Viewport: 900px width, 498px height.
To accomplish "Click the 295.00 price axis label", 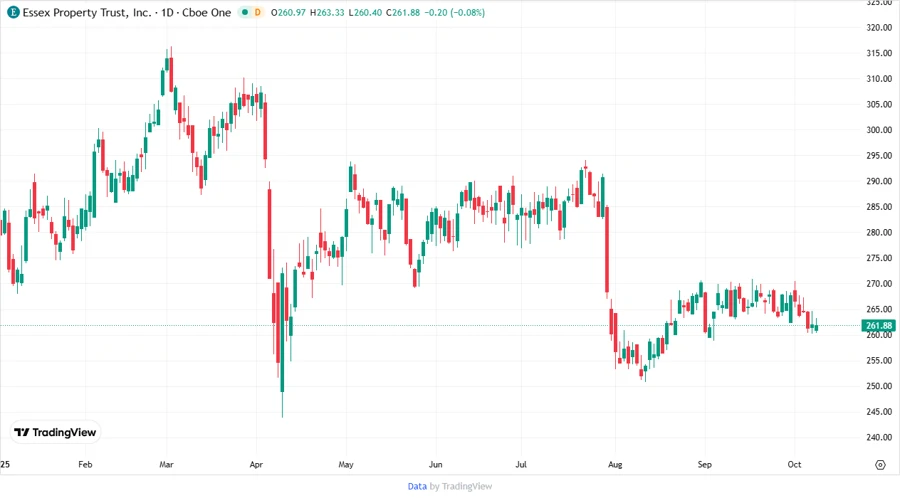I will pyautogui.click(x=879, y=155).
